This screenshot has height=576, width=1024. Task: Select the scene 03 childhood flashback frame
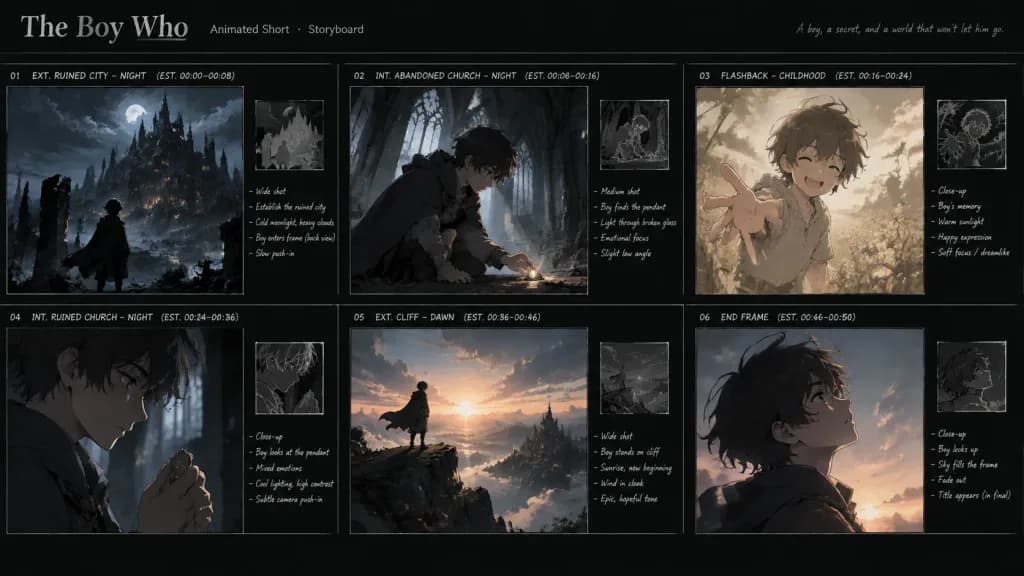point(810,191)
